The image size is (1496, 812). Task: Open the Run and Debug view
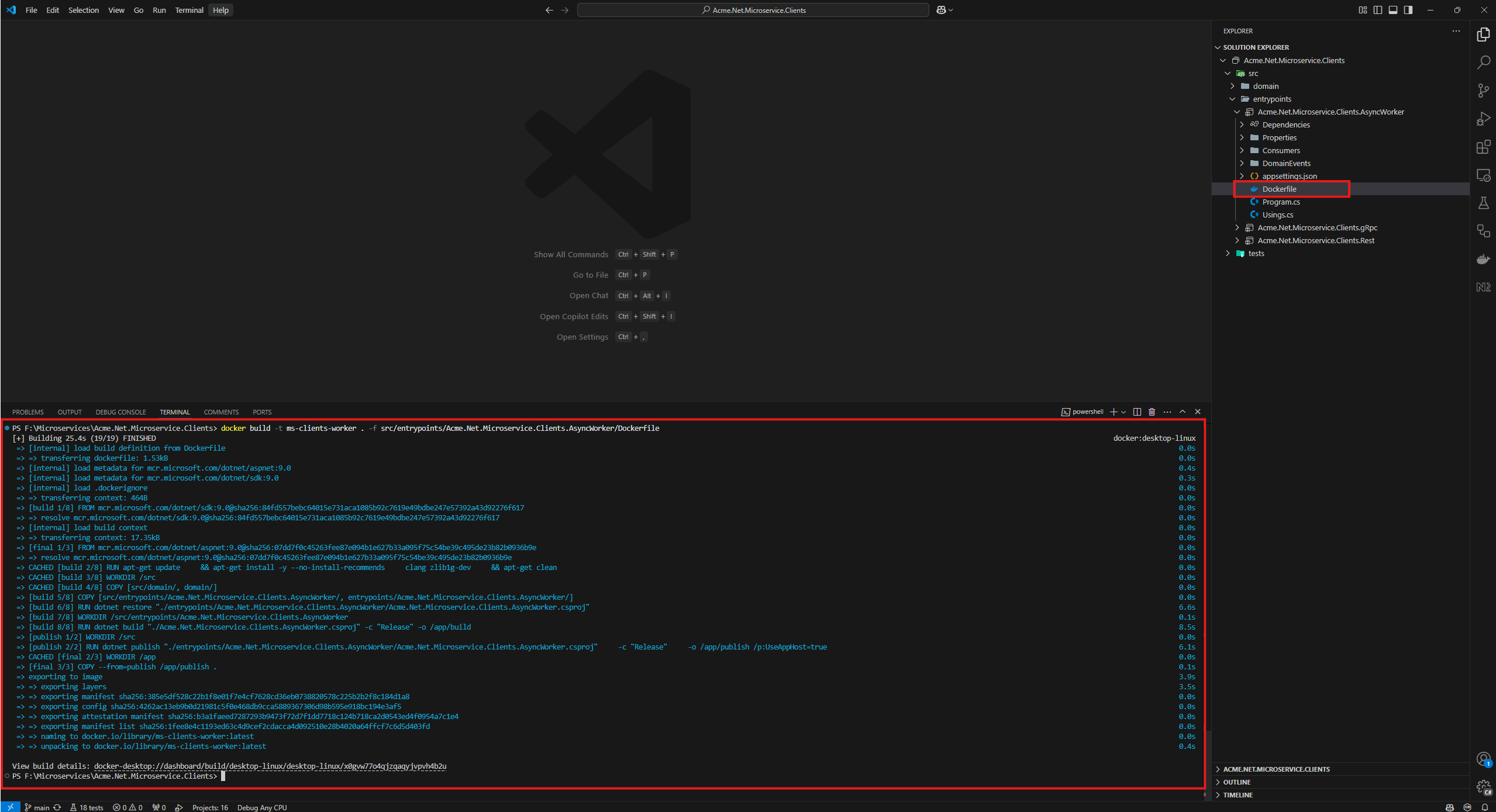click(1483, 119)
